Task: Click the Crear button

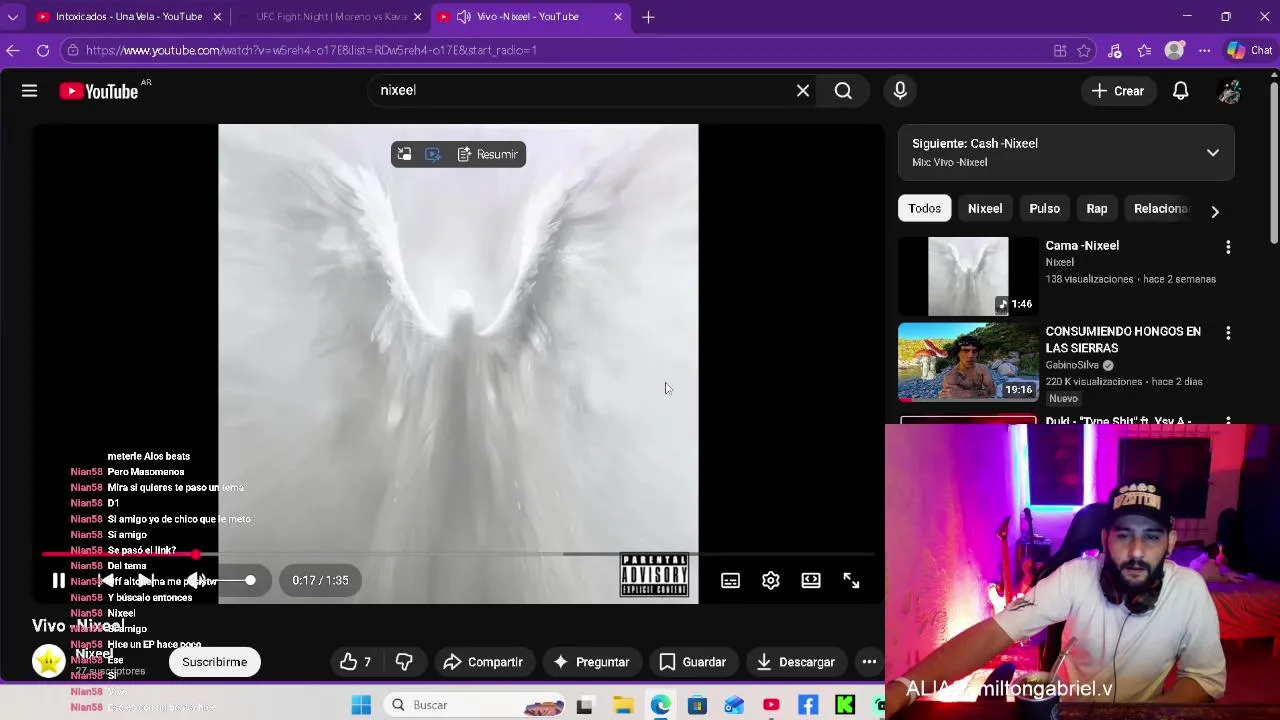Action: [x=1118, y=91]
